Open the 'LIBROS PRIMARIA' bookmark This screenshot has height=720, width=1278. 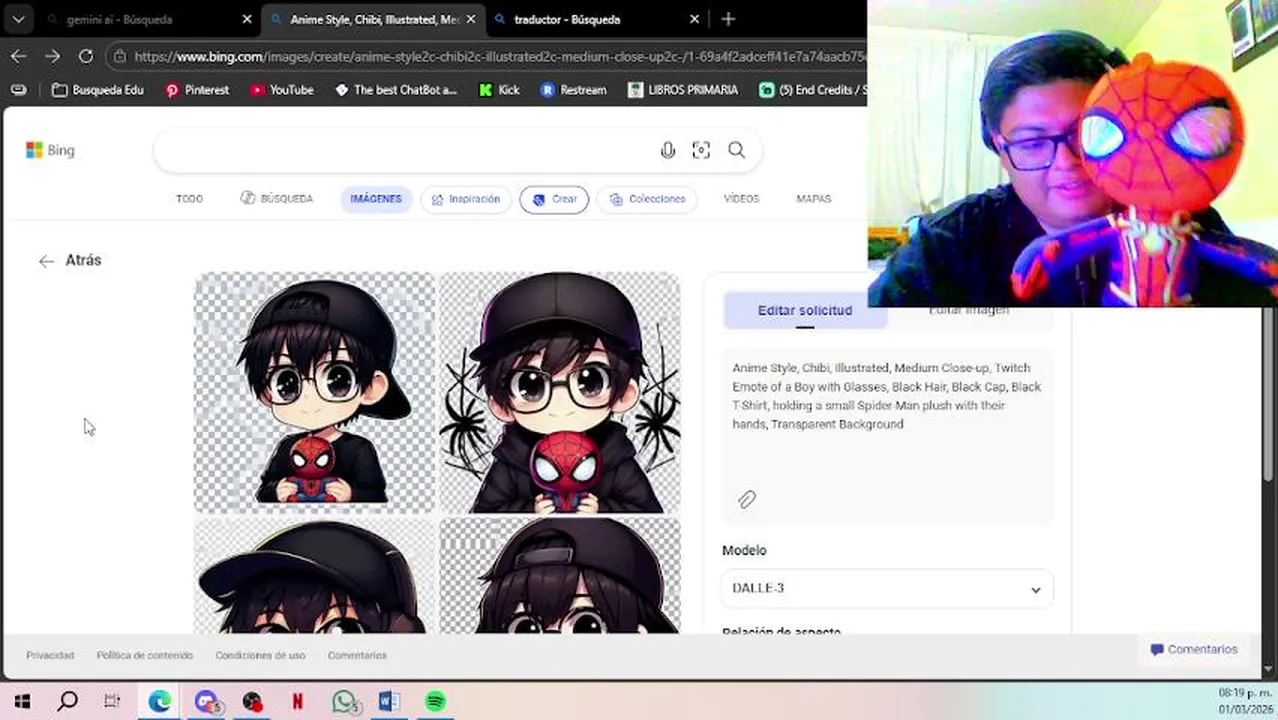(683, 90)
